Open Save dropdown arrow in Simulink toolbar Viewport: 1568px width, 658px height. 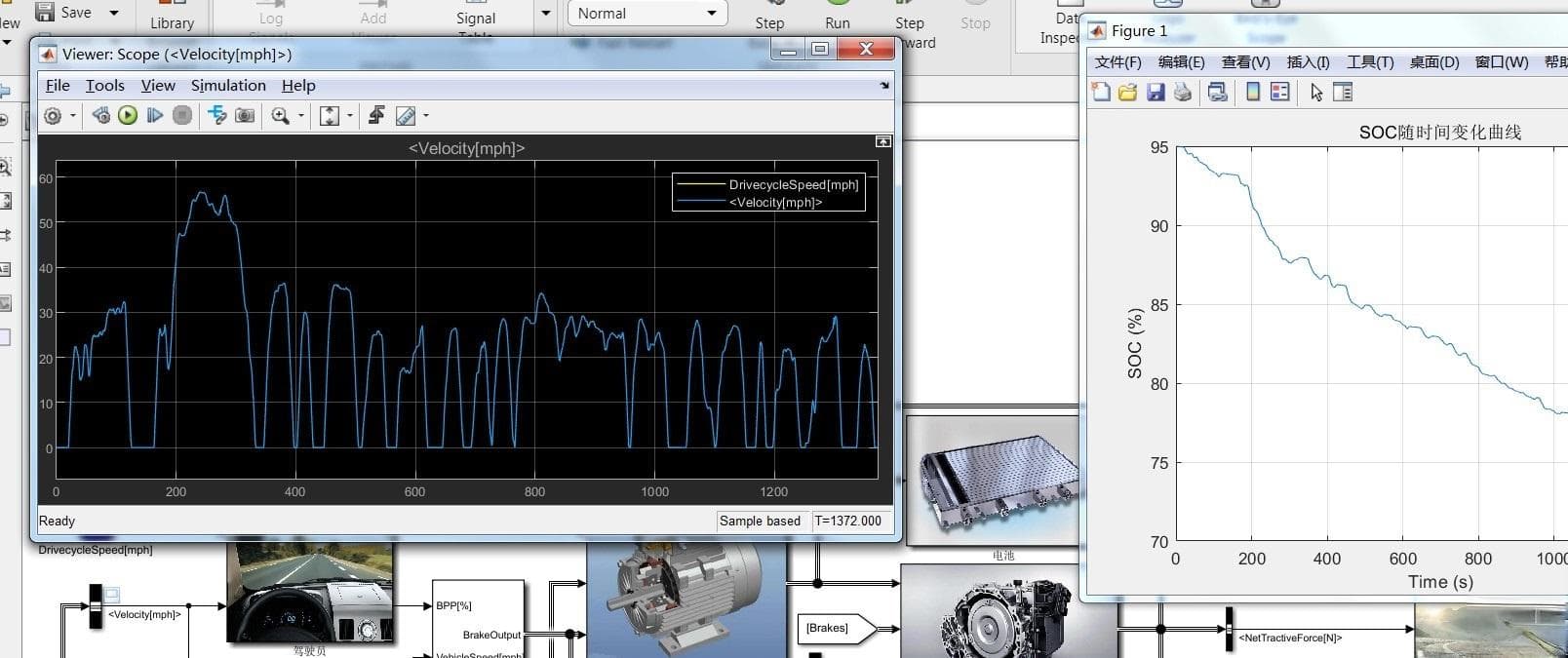(114, 13)
